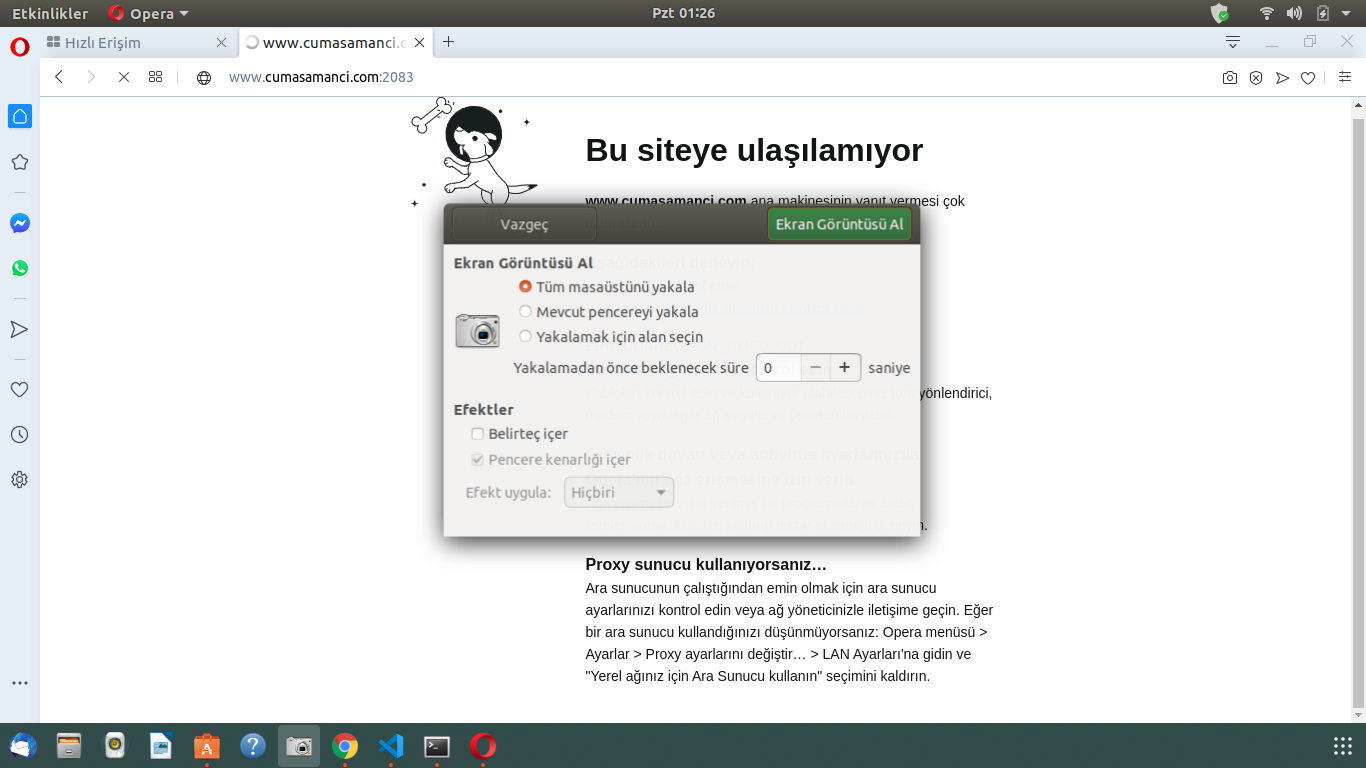This screenshot has width=1366, height=768.
Task: Open the tab search menu icon in tab bar
Action: [x=1233, y=42]
